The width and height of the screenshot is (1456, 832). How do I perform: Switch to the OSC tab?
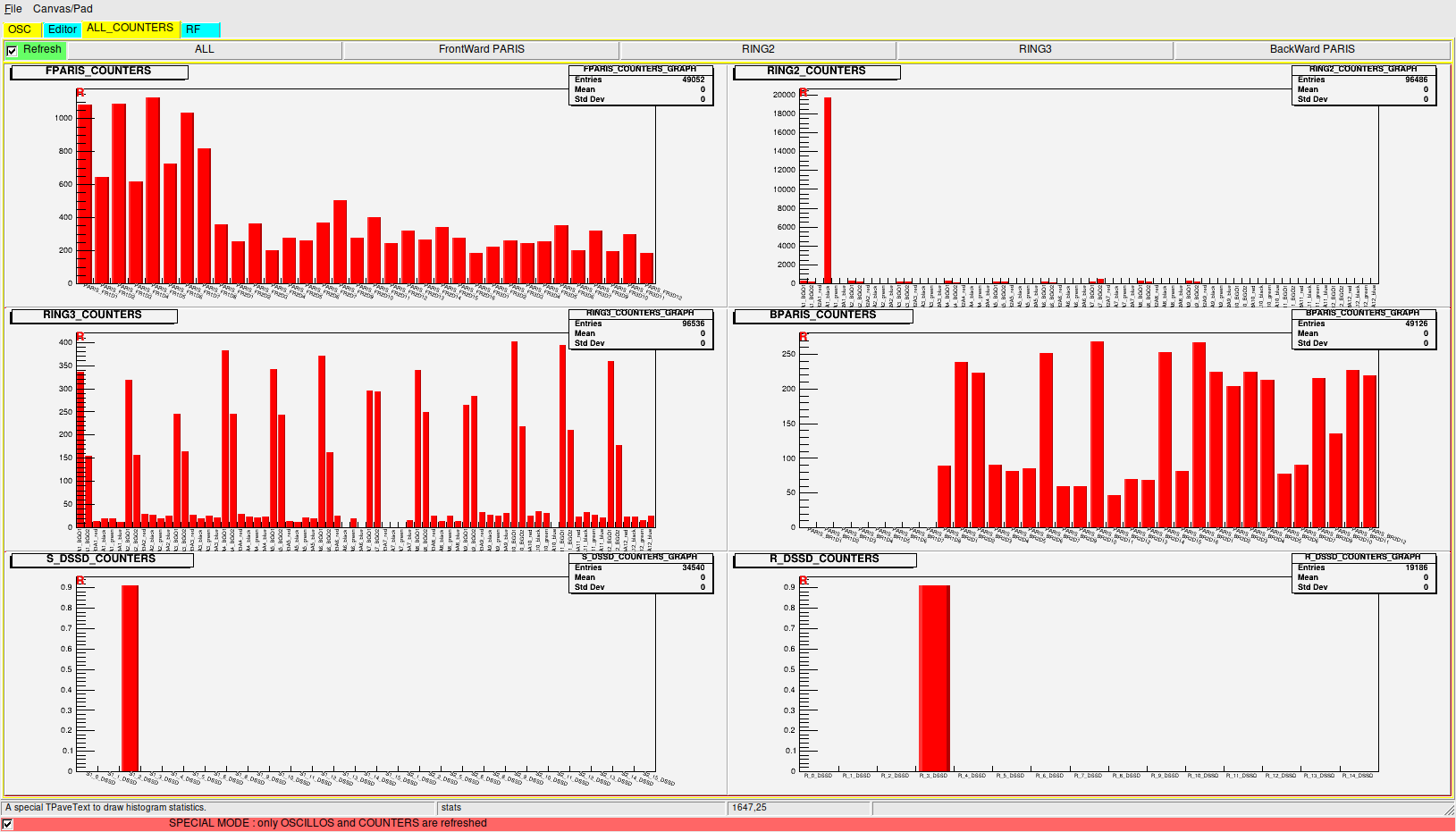coord(20,29)
